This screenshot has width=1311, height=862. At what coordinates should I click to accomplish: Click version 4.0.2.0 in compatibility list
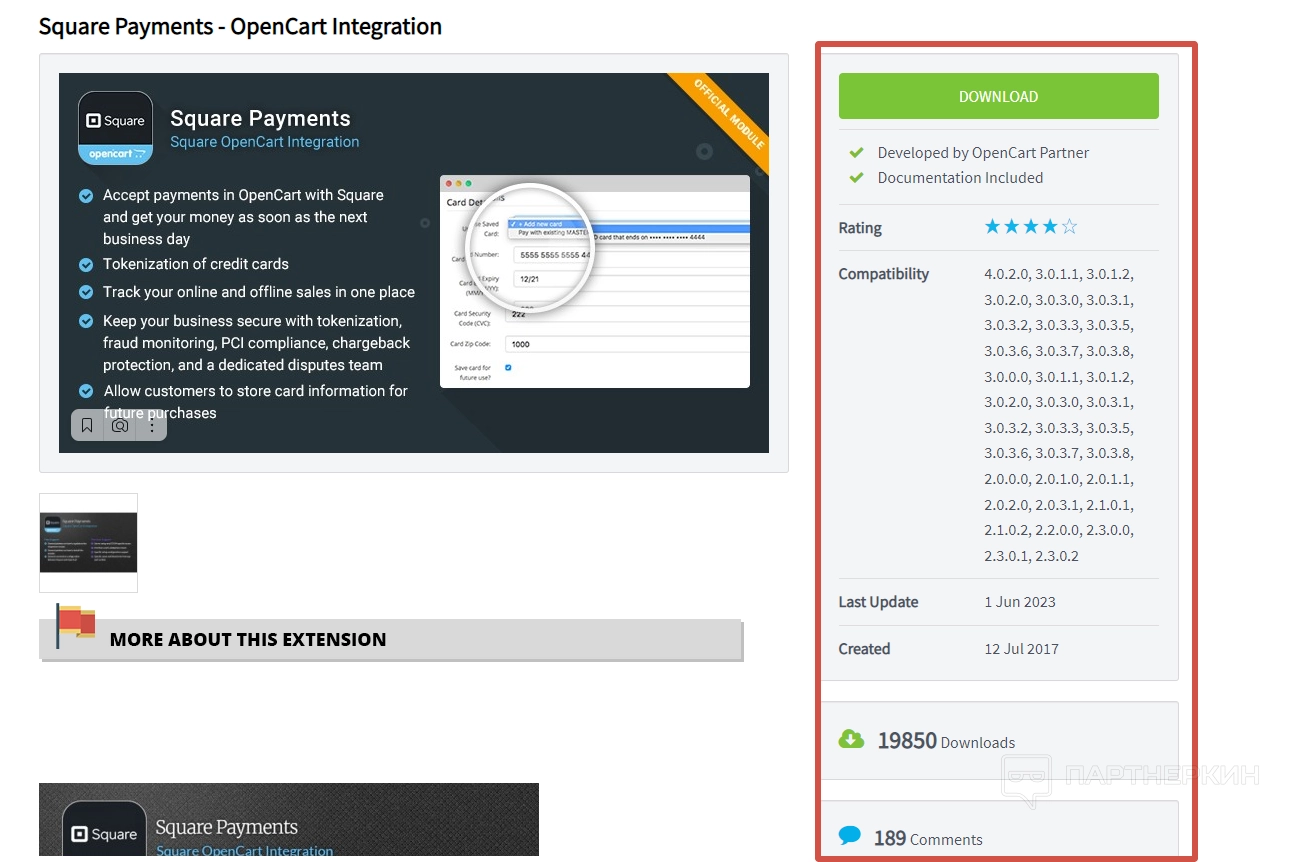(1007, 274)
